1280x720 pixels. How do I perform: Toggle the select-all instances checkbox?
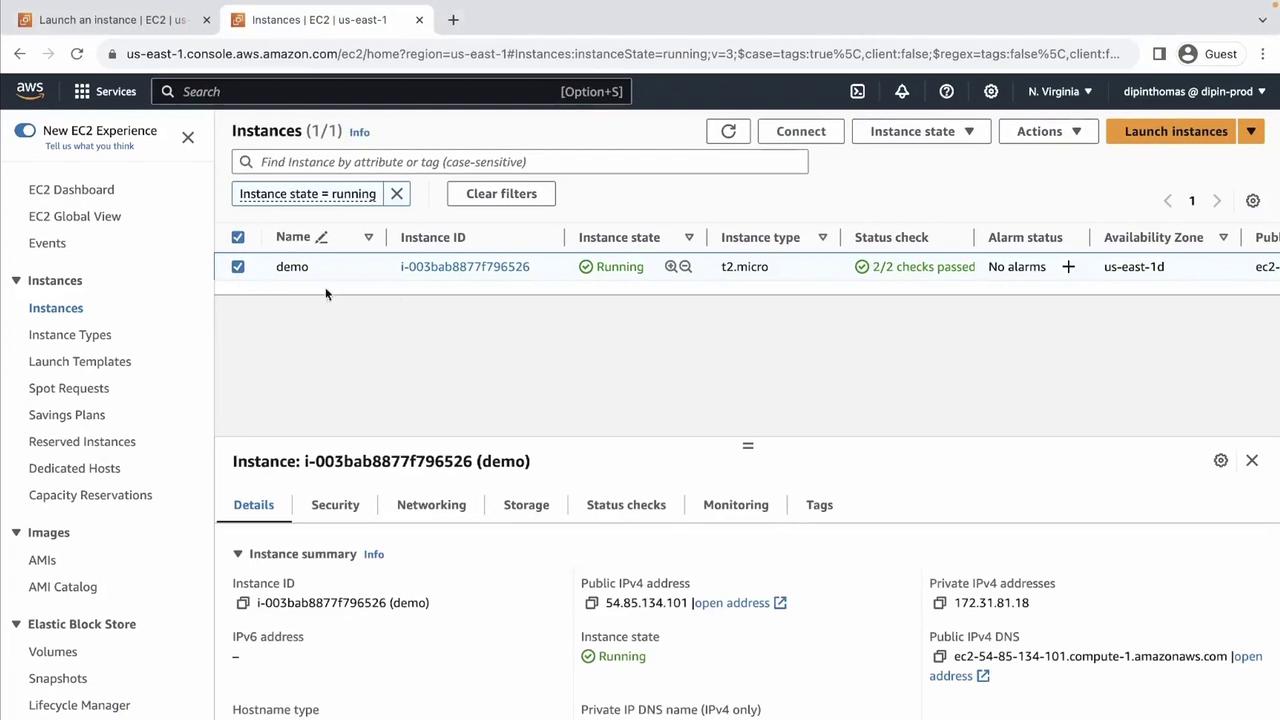(238, 237)
